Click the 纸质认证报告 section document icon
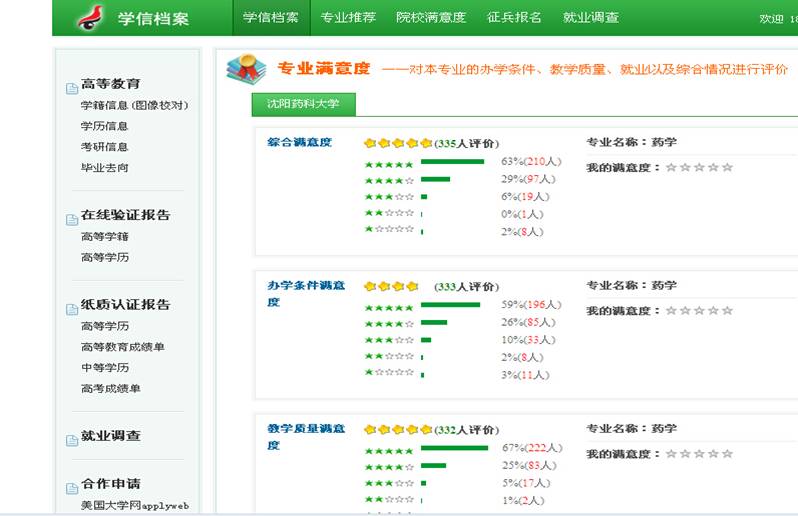 pos(71,309)
